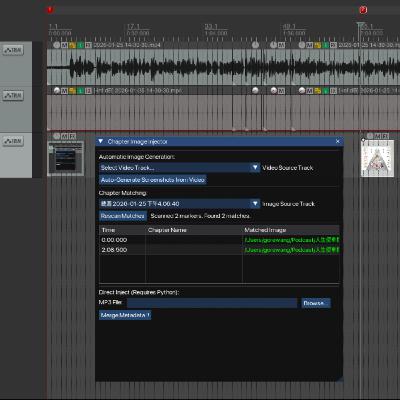Click volume knob of last track-two item
Image resolution: width=400 pixels, height=400 pixels.
302,90
